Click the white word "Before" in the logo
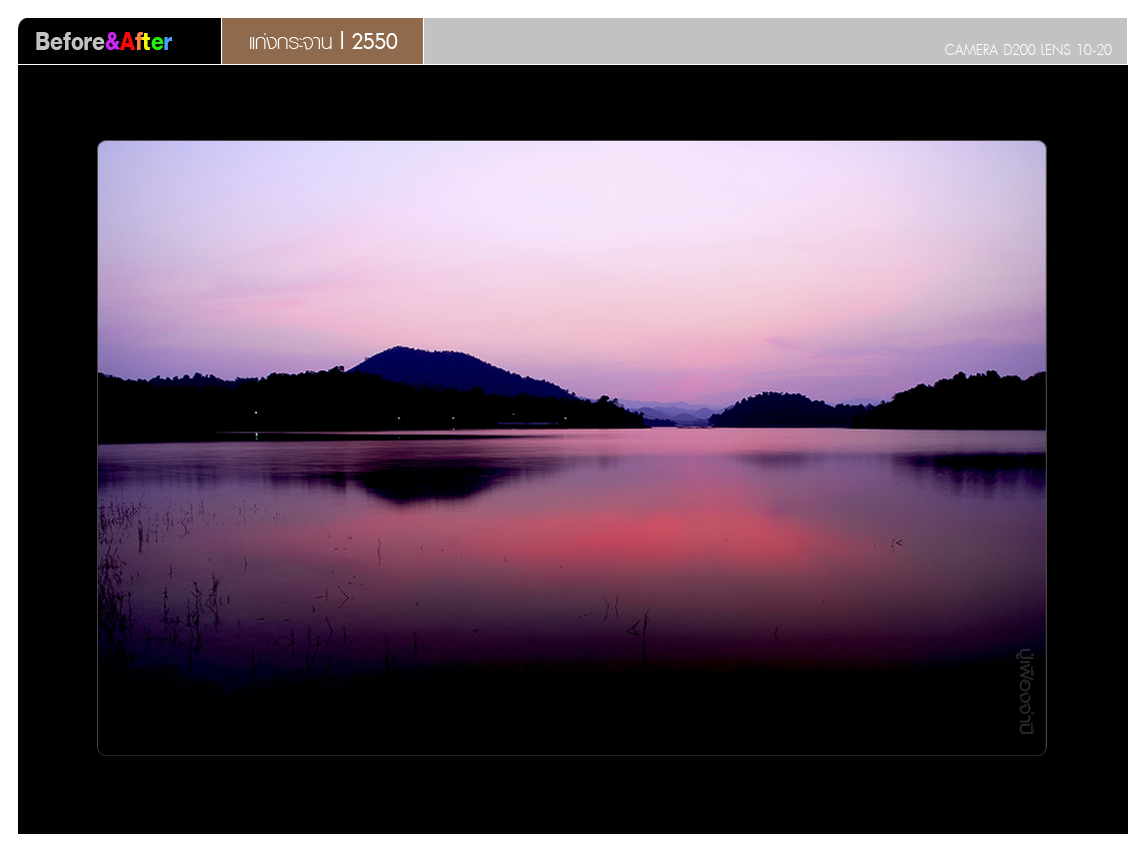Image resolution: width=1146 pixels, height=850 pixels. [70, 42]
